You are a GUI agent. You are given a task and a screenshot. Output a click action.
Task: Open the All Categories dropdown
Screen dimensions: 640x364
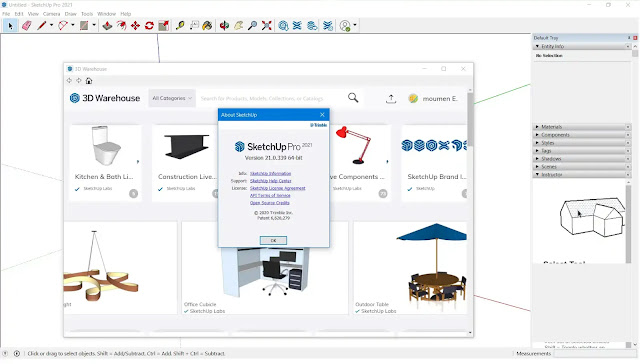(172, 98)
